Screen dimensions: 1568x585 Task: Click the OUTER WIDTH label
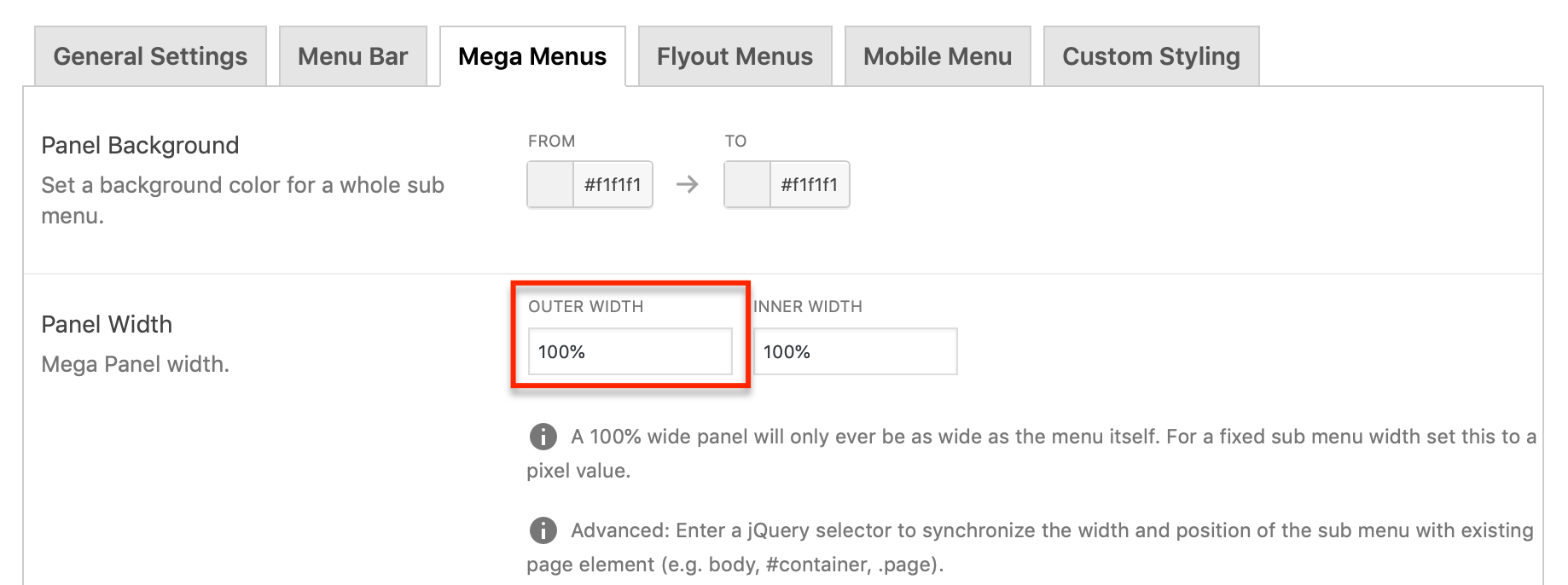pos(585,306)
